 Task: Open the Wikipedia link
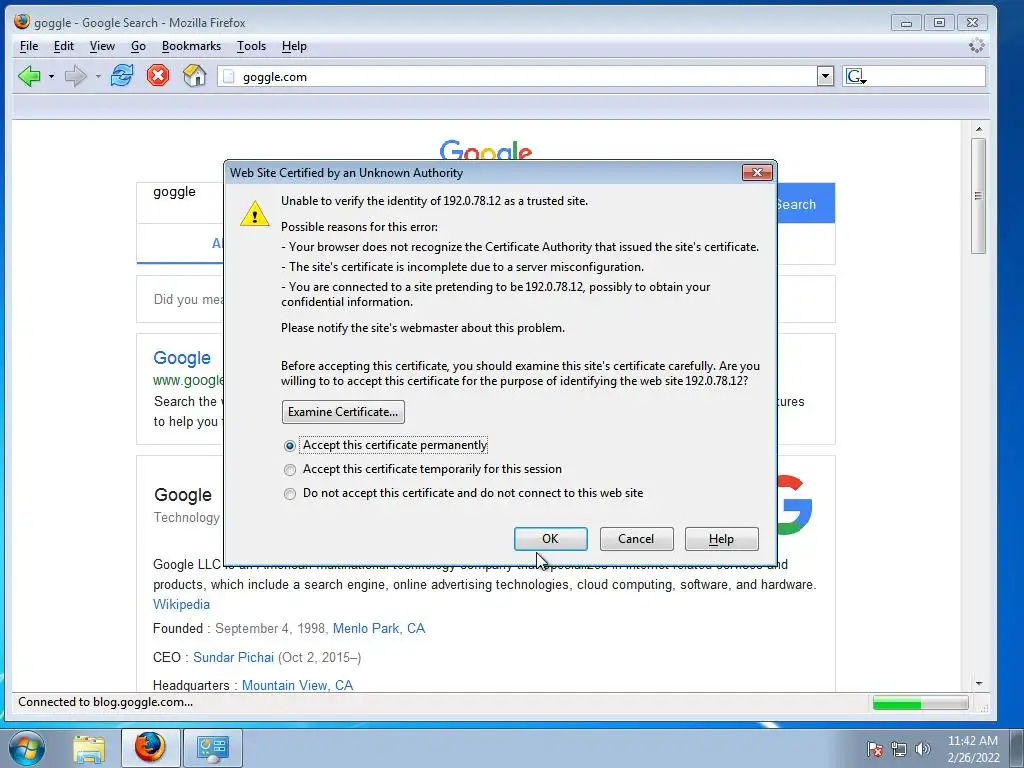(182, 604)
